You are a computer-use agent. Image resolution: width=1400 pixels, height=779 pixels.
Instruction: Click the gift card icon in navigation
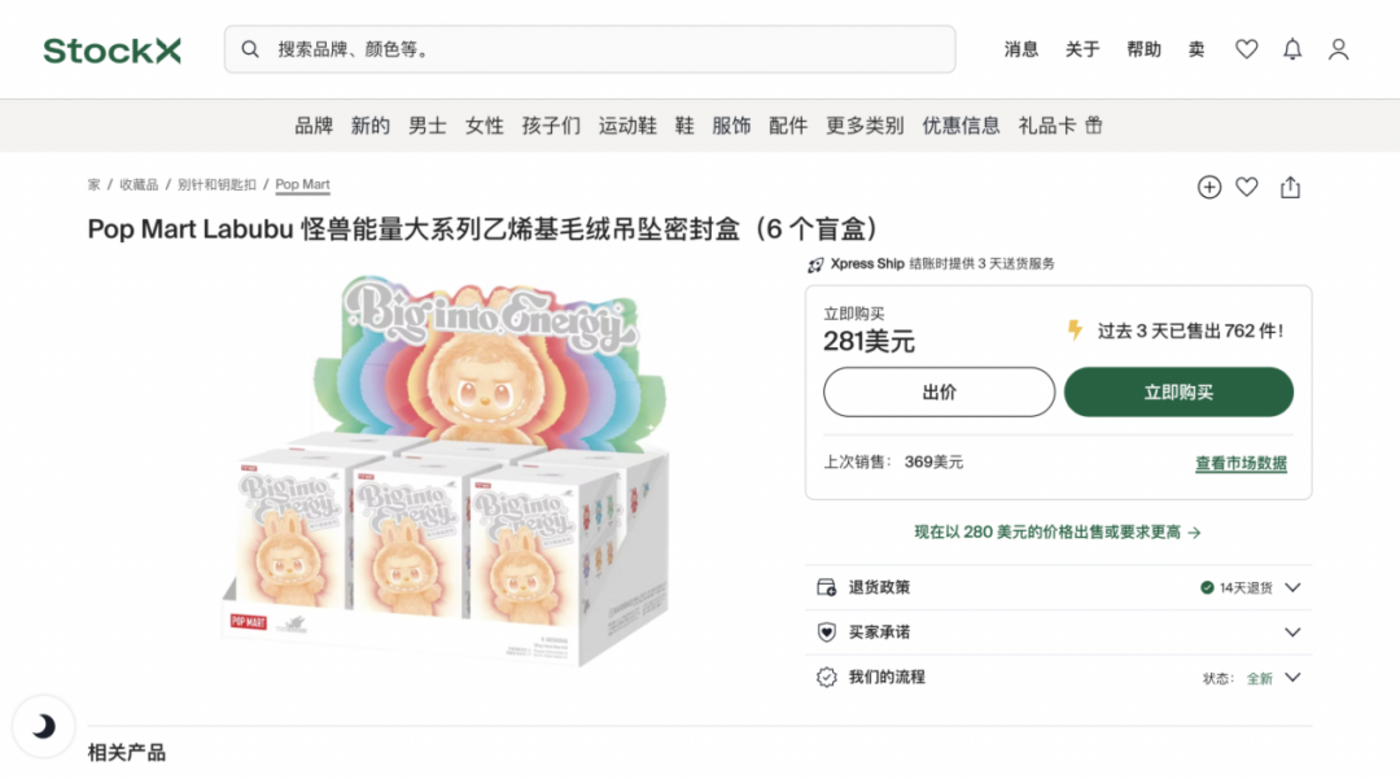pos(1094,126)
